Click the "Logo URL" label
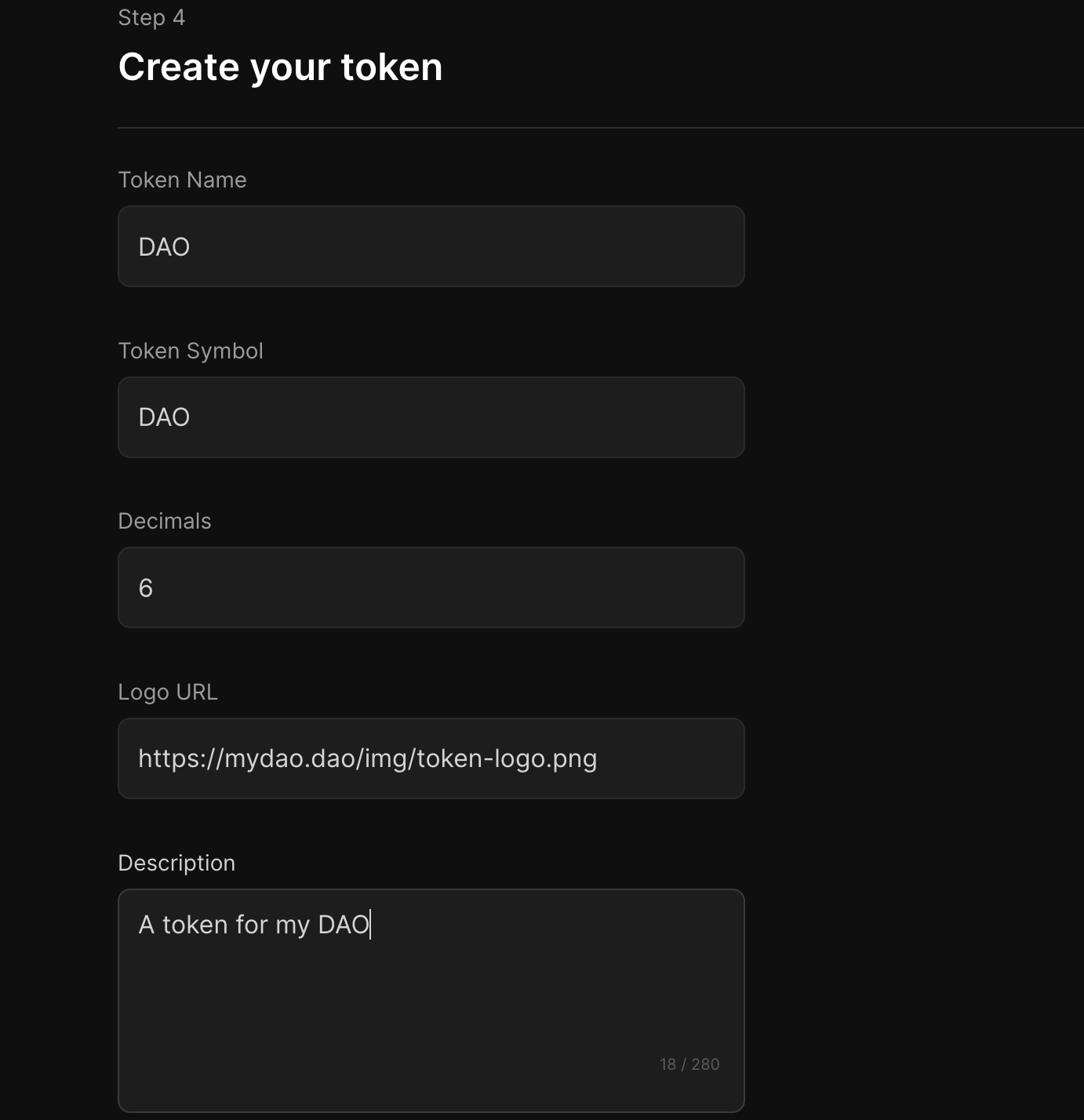The image size is (1084, 1120). coord(168,692)
